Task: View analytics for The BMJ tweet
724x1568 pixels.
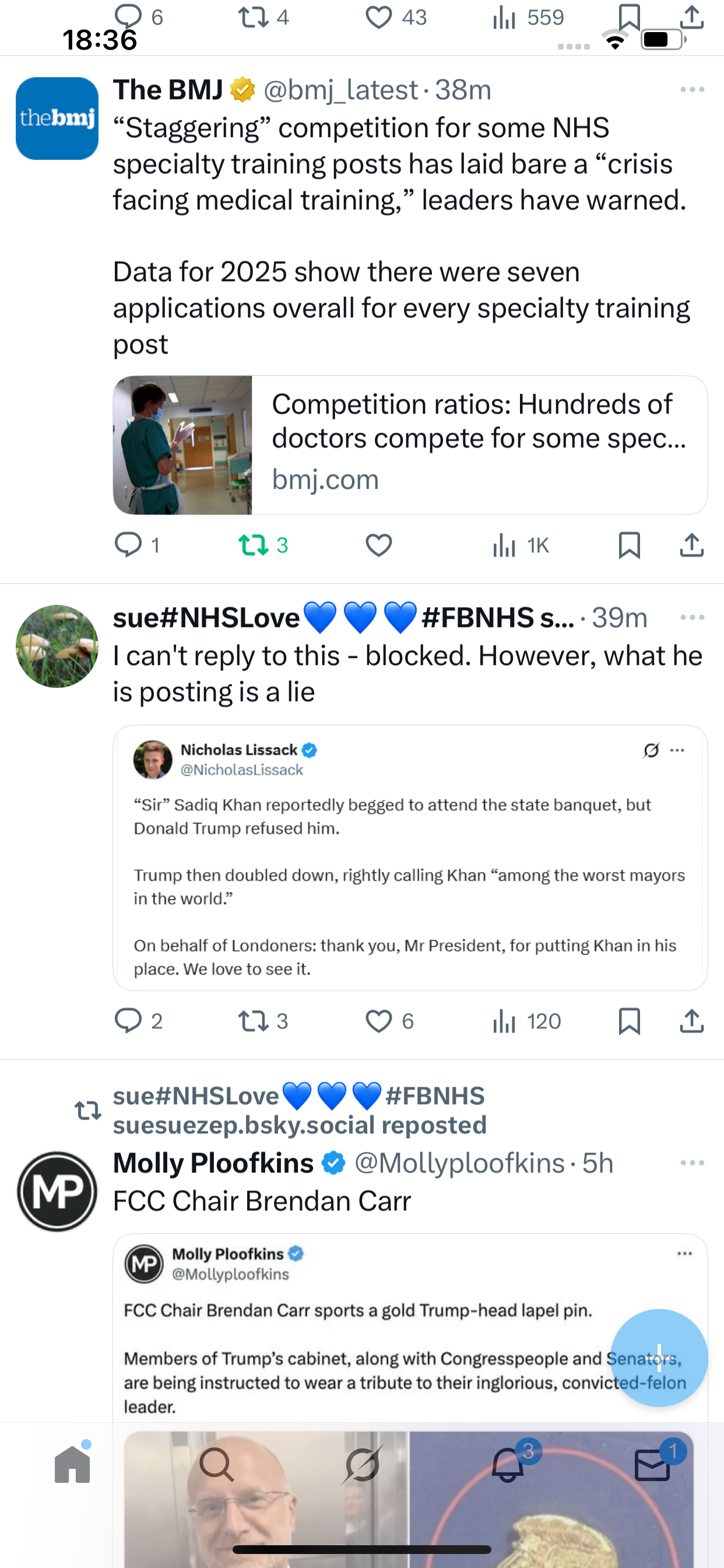Action: [x=505, y=545]
